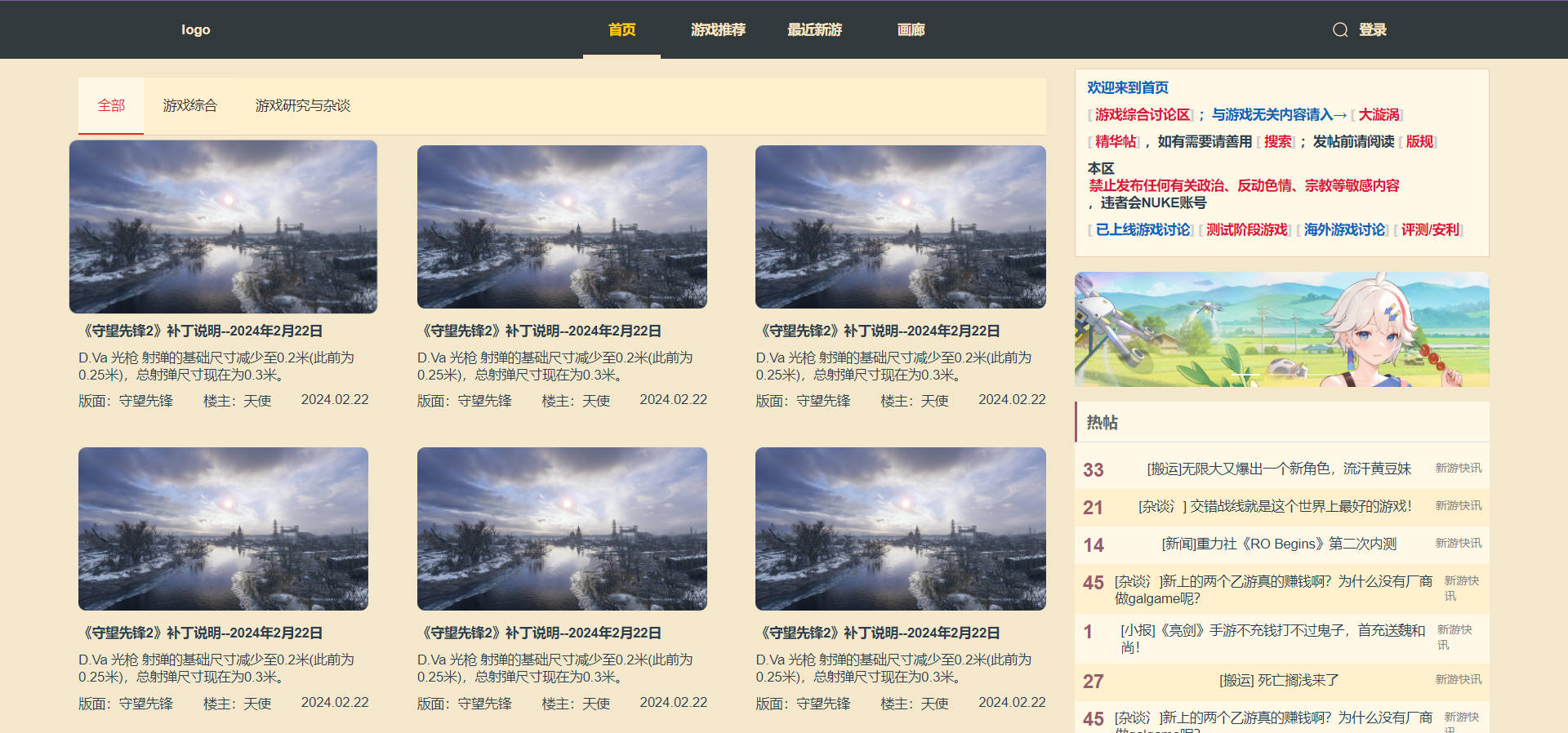
Task: Switch to the 游戏综合 tab
Action: click(x=189, y=105)
